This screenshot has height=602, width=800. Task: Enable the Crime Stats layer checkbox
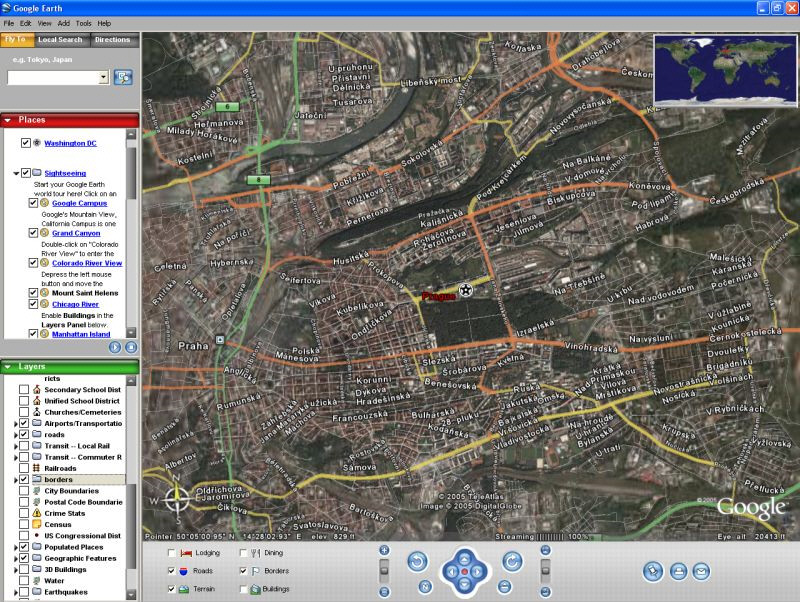(x=23, y=513)
